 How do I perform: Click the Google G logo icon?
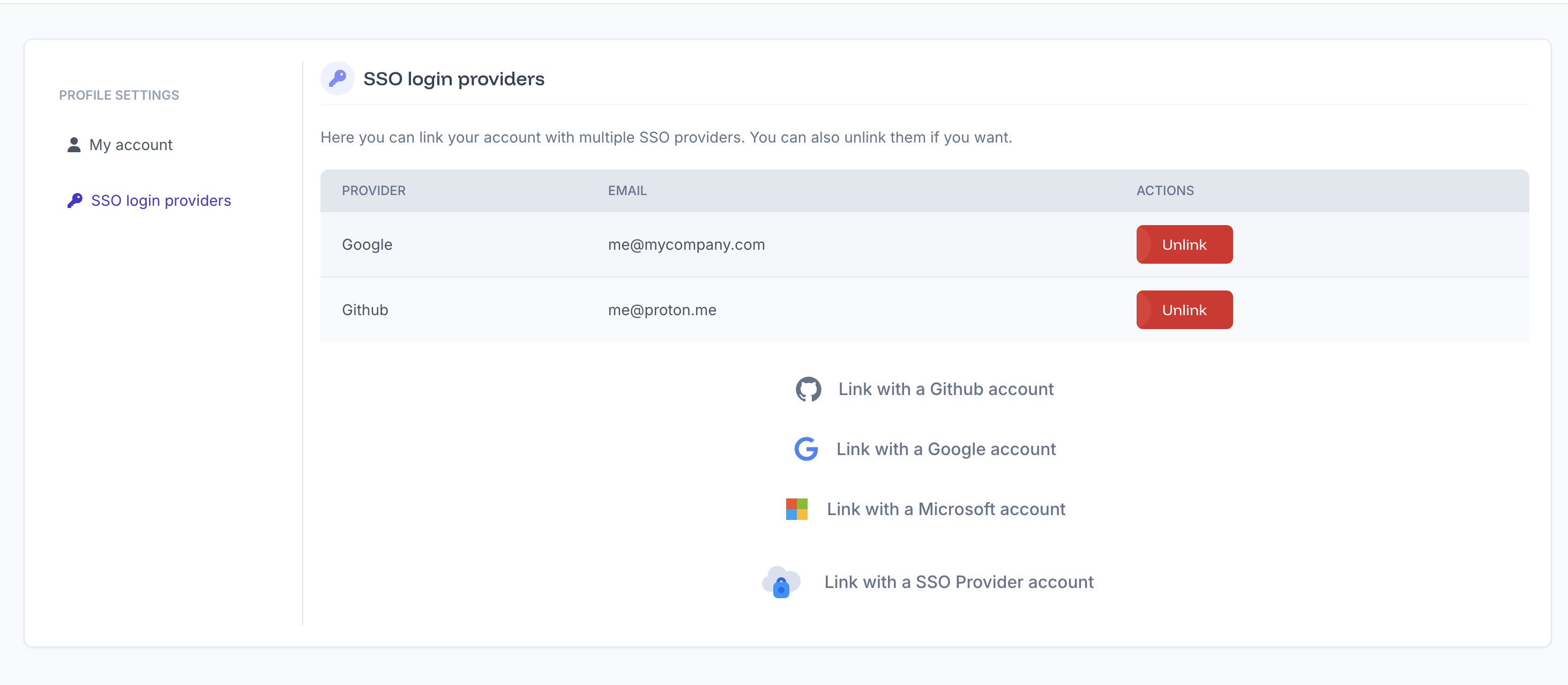(806, 449)
